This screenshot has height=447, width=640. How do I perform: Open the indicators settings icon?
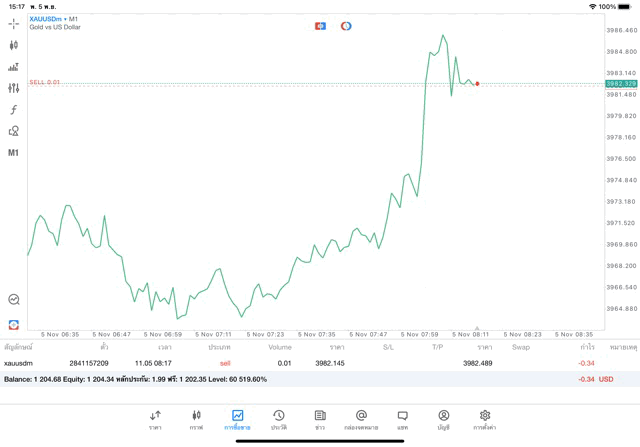[13, 88]
